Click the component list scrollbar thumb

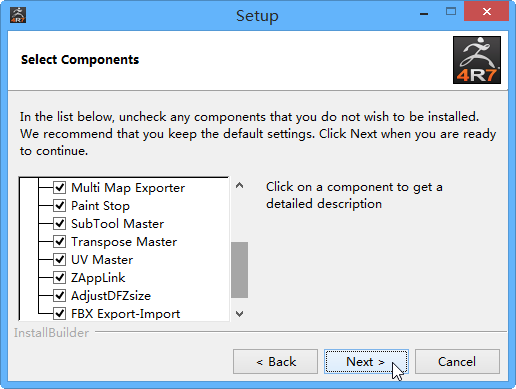[x=239, y=270]
